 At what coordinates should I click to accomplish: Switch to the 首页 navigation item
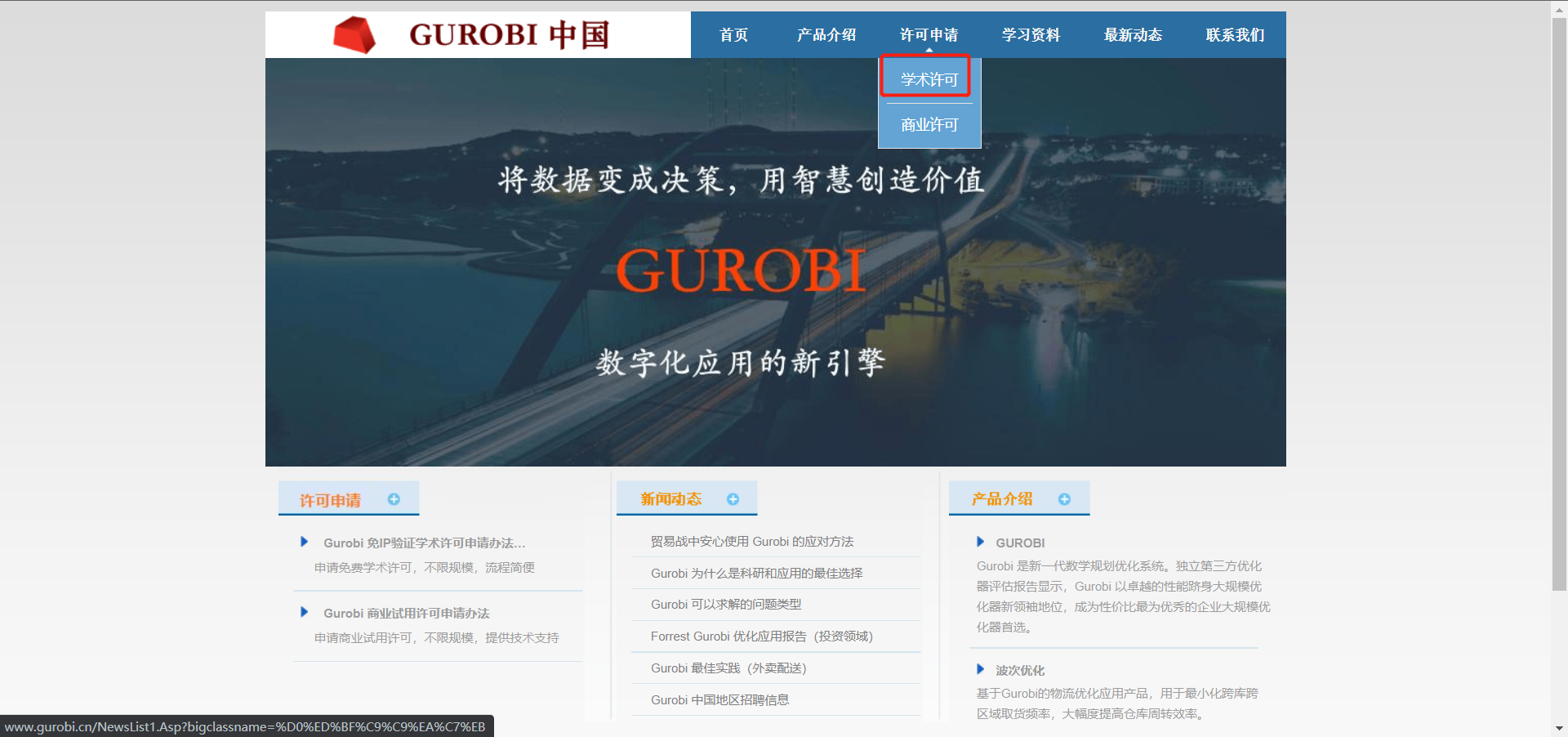[x=733, y=34]
